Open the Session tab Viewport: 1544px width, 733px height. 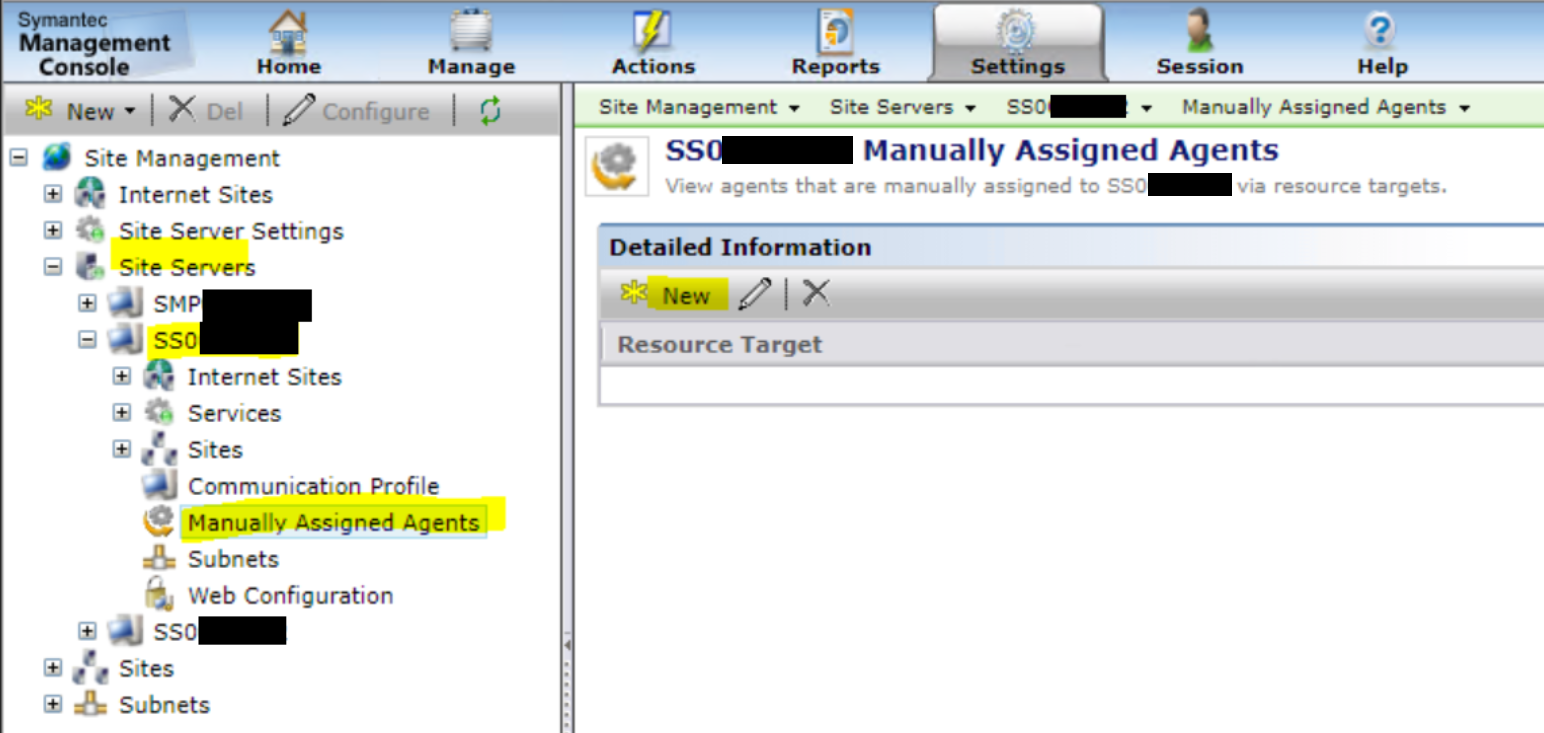[1199, 42]
